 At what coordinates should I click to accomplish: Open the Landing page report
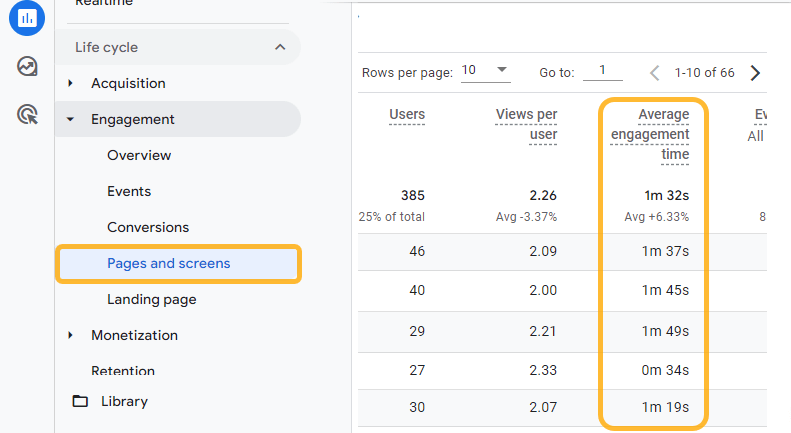coord(151,299)
